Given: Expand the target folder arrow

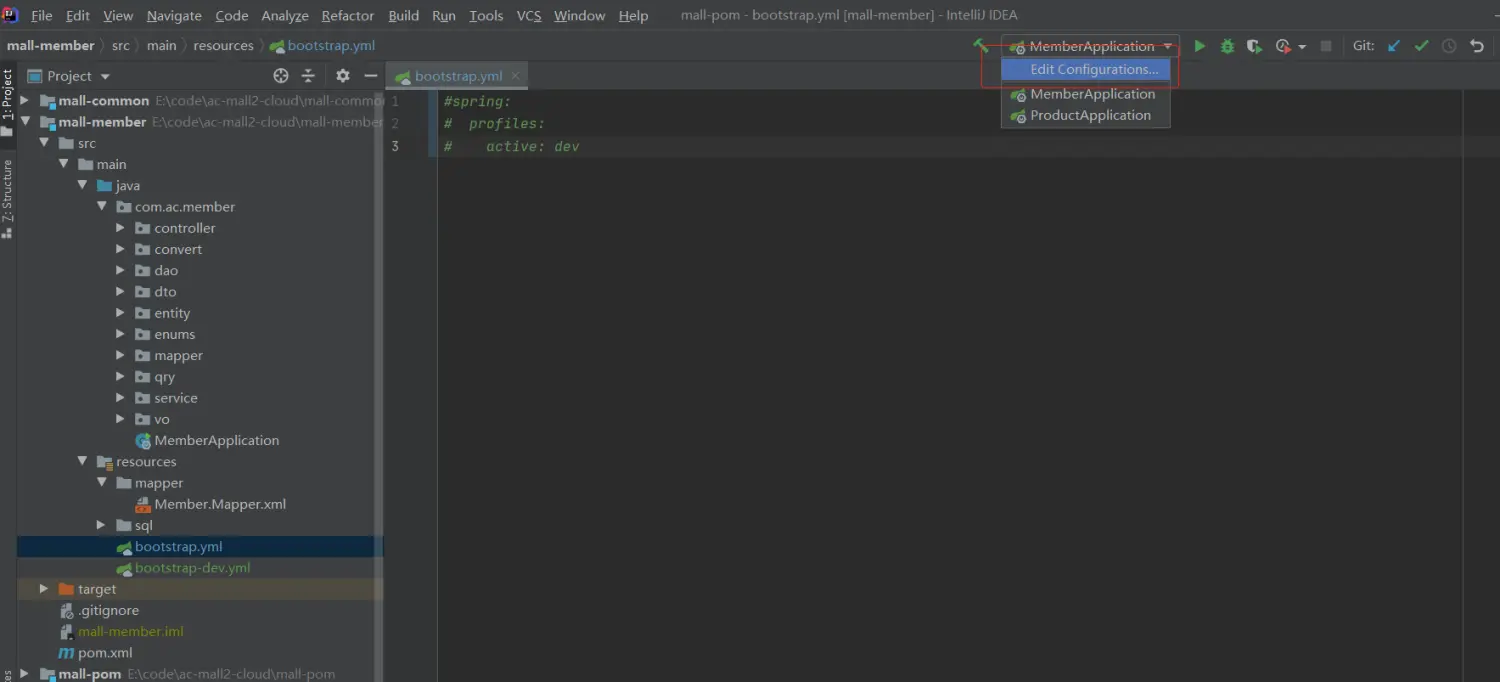Looking at the screenshot, I should click(44, 589).
